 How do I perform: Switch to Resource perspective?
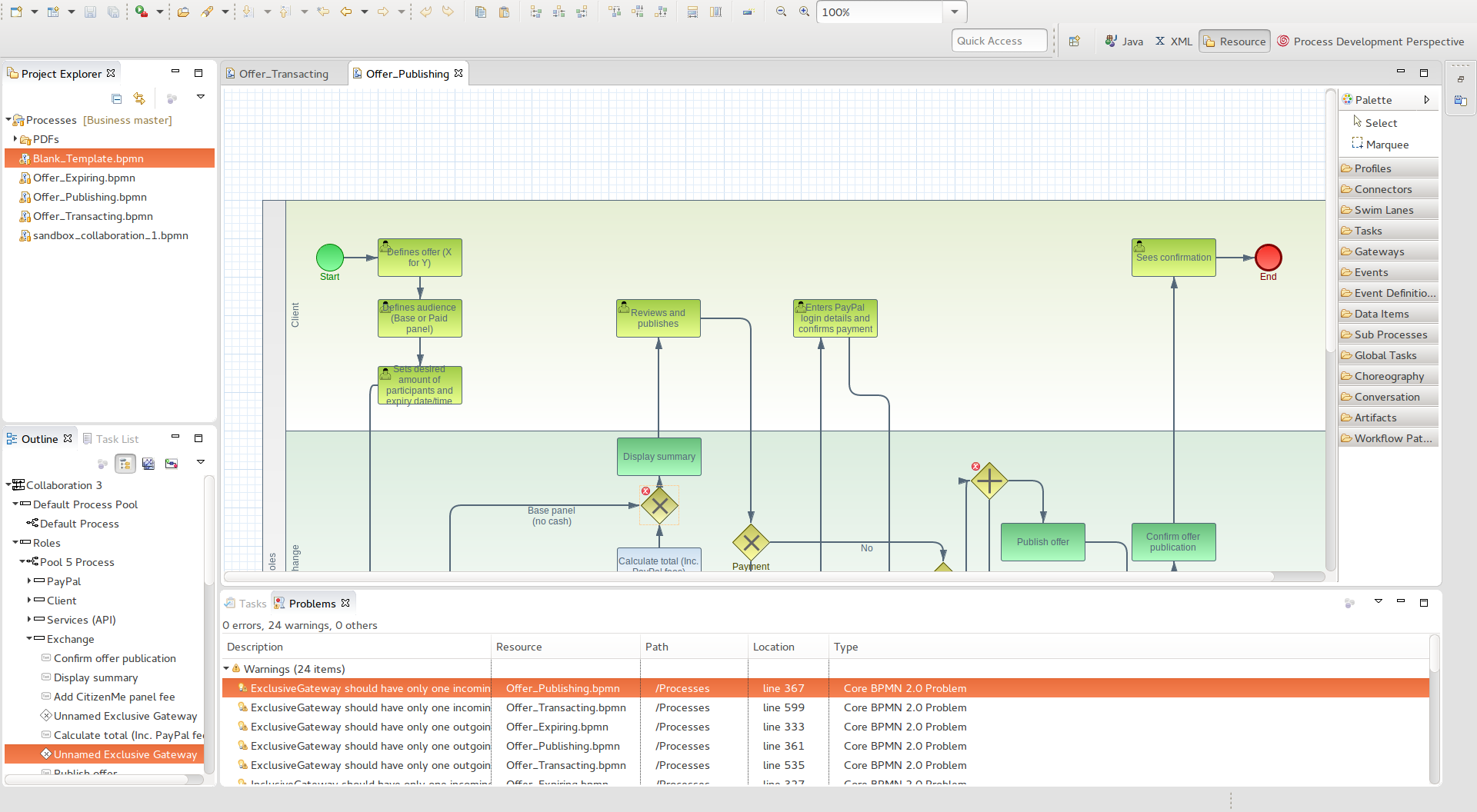[x=1235, y=41]
